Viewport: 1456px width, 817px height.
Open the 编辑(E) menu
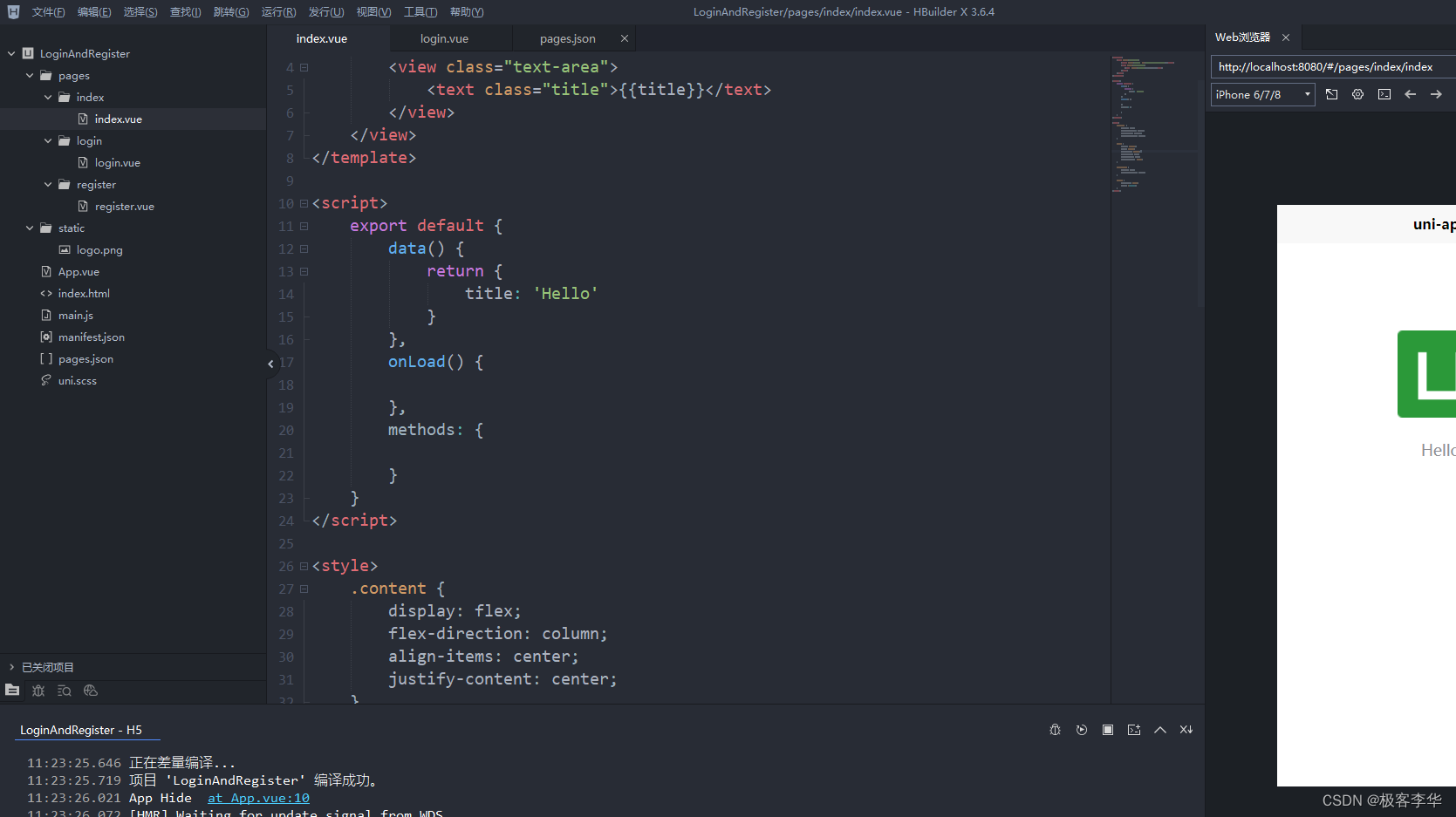pos(94,11)
